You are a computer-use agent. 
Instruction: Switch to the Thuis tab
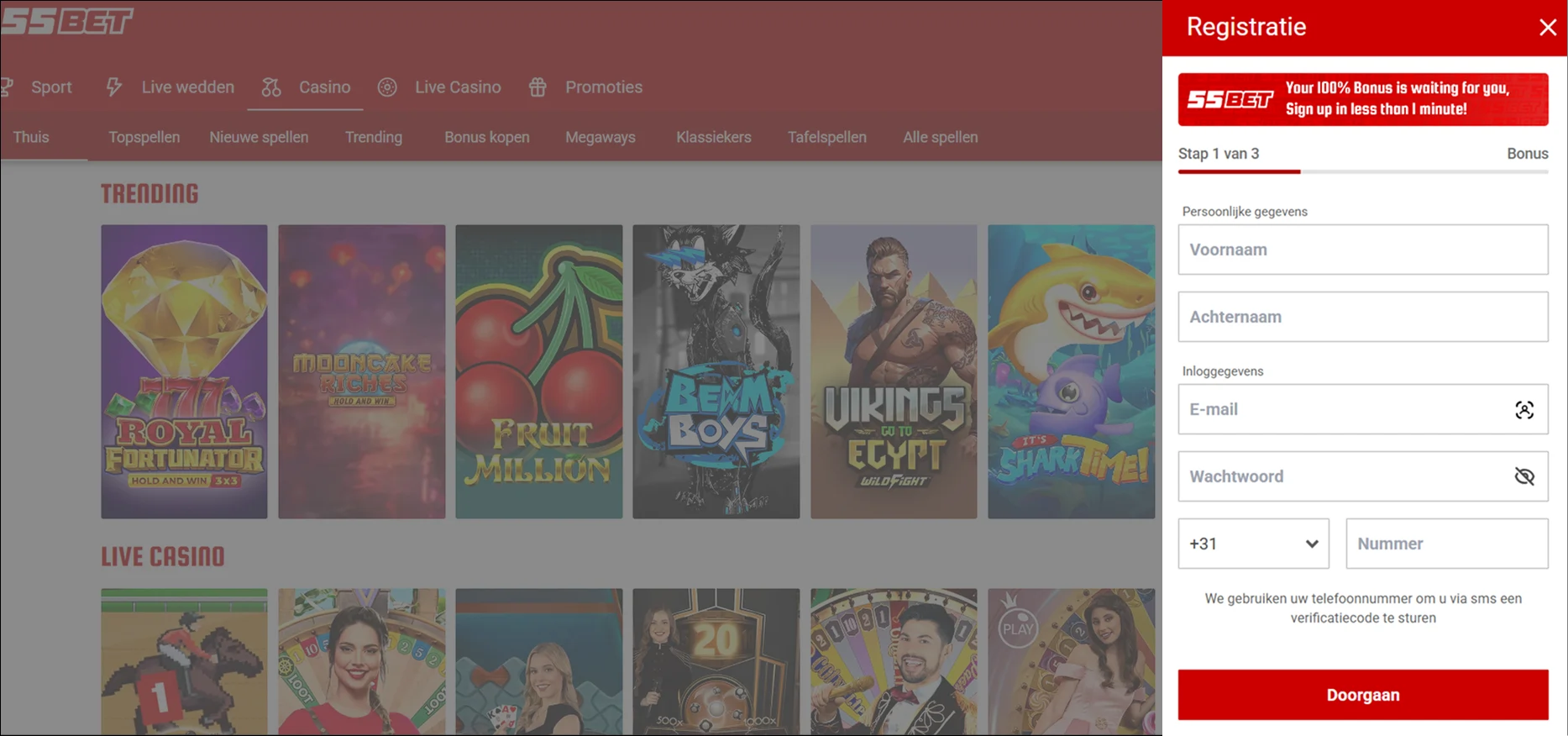[x=31, y=137]
